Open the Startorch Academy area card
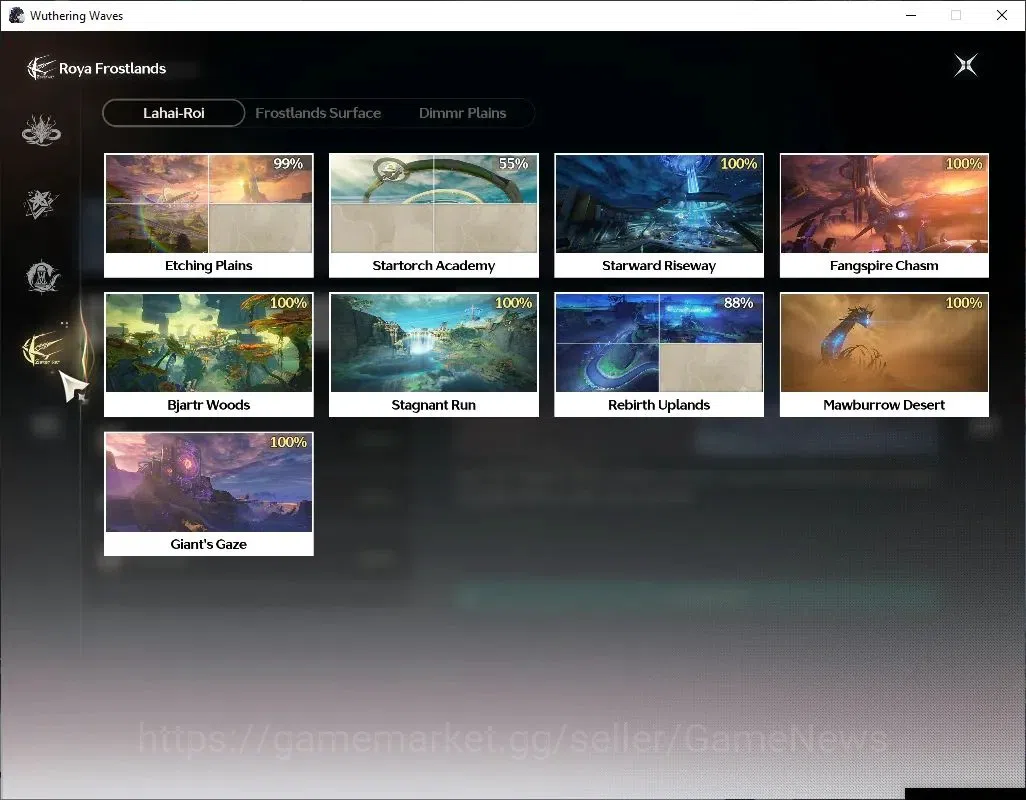 434,215
